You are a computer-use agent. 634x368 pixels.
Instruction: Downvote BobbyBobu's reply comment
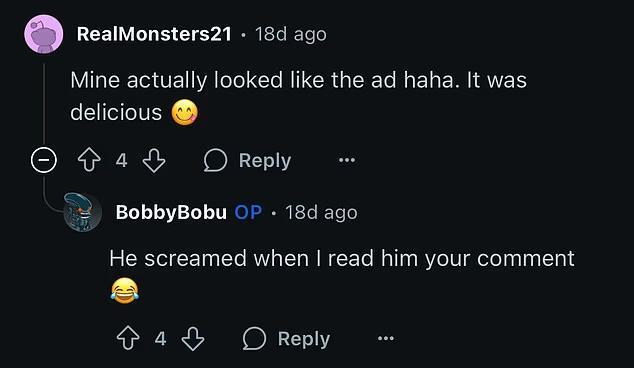pos(193,338)
